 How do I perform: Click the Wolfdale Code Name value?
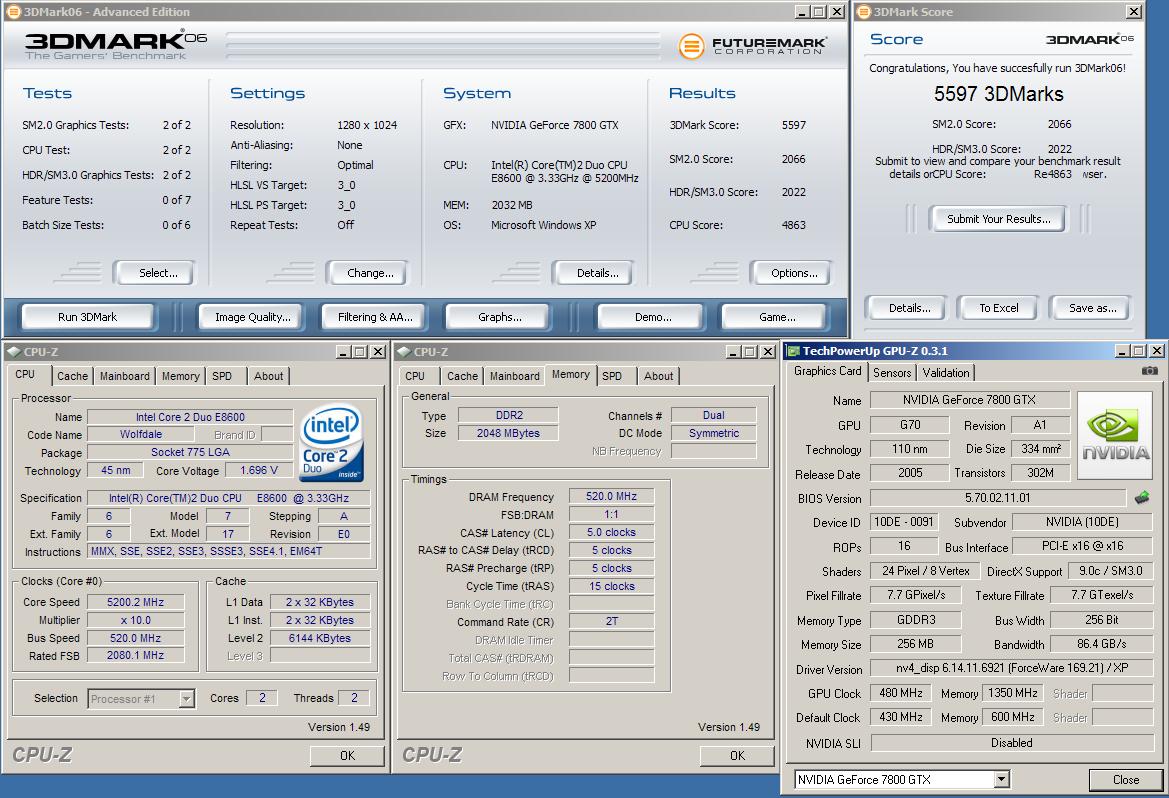[140, 434]
